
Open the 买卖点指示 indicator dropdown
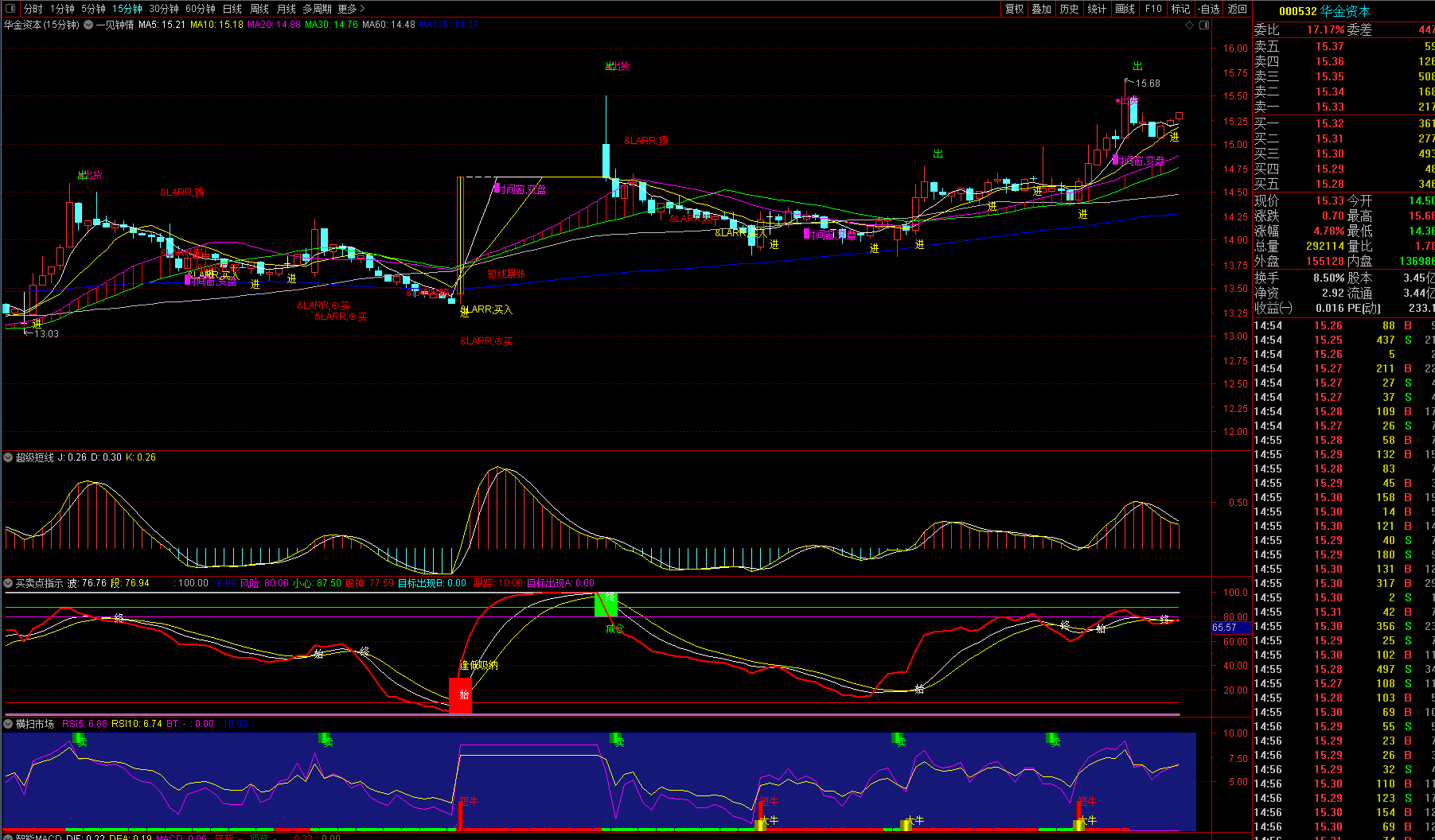[9, 583]
